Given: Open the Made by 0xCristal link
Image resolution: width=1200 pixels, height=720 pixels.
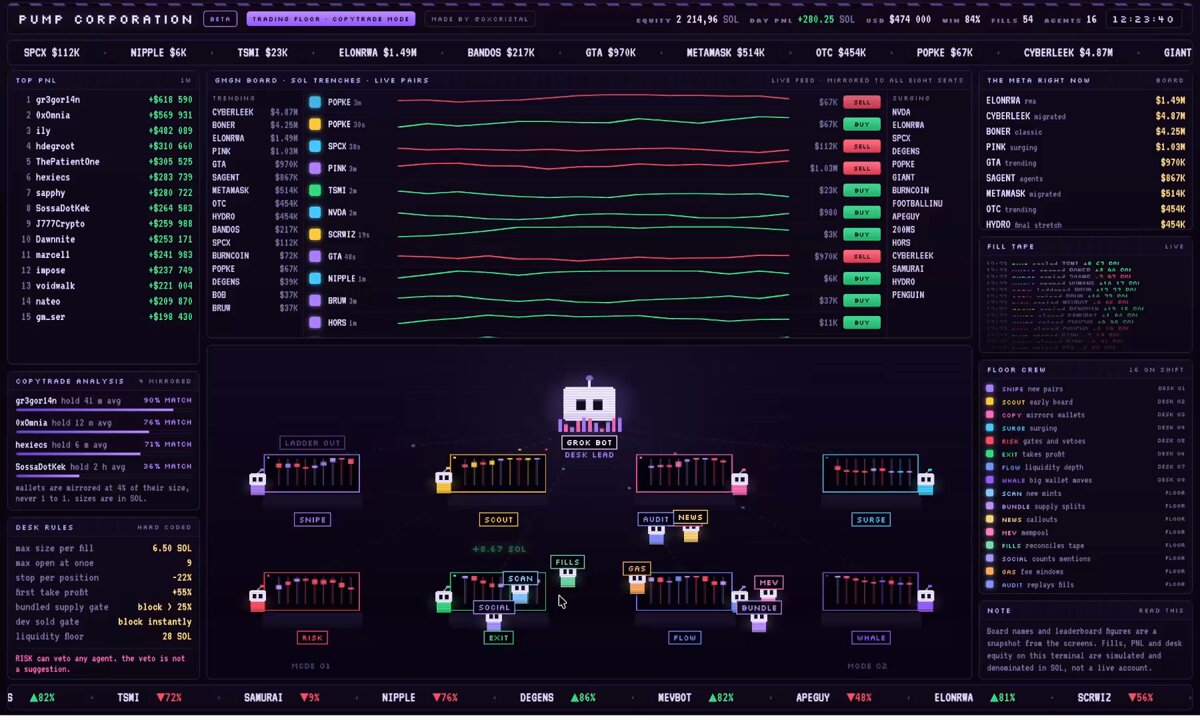Looking at the screenshot, I should [480, 19].
